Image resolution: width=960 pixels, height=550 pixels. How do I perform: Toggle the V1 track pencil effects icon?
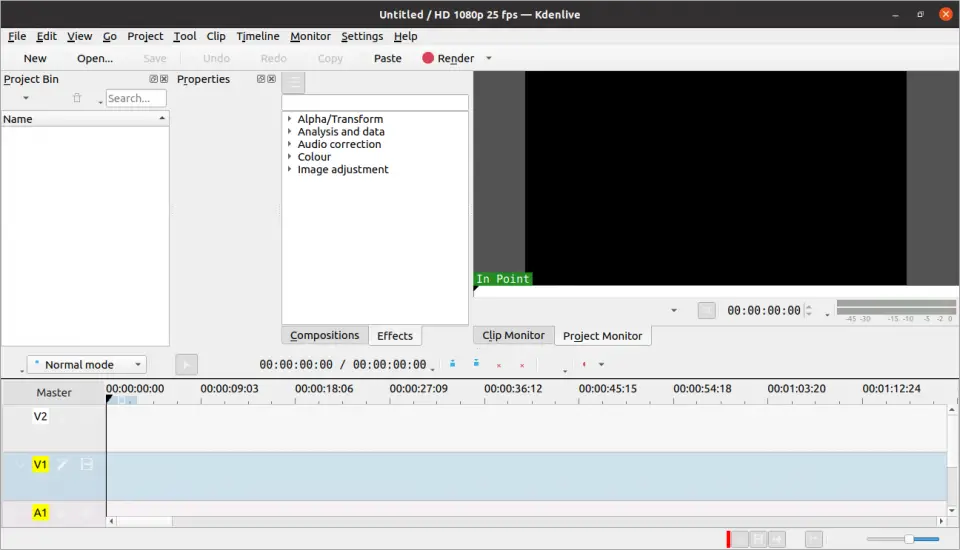[62, 465]
